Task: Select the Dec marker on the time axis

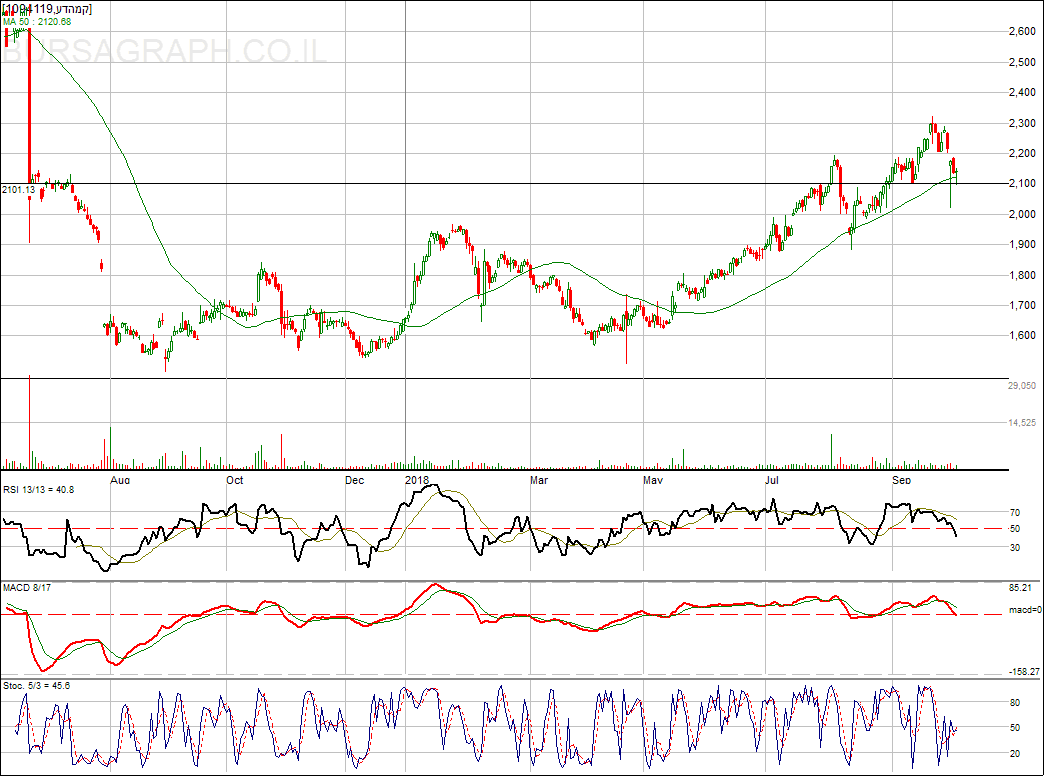Action: 354,480
